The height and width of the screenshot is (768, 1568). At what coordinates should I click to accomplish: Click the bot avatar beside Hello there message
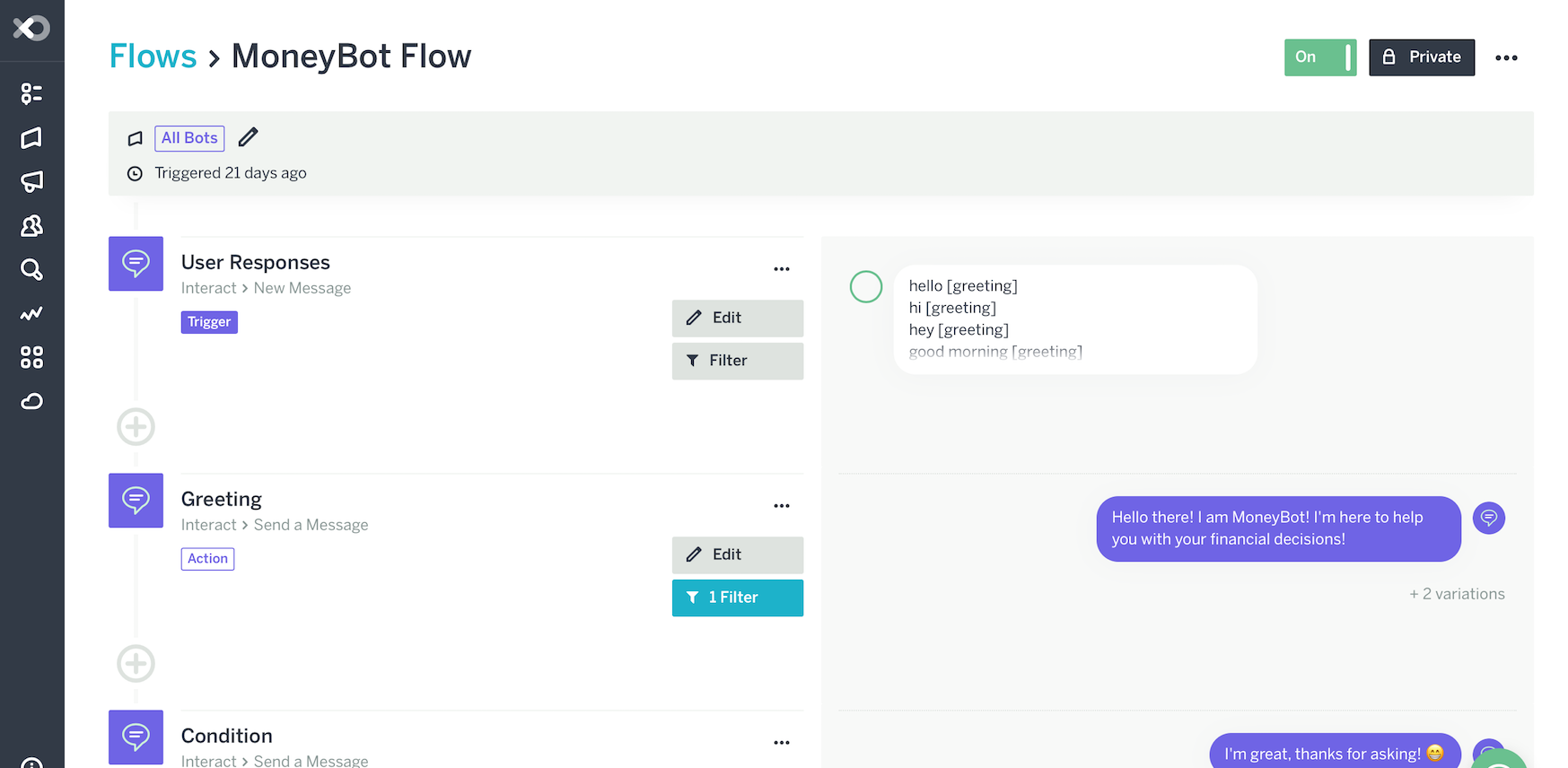coord(1489,518)
